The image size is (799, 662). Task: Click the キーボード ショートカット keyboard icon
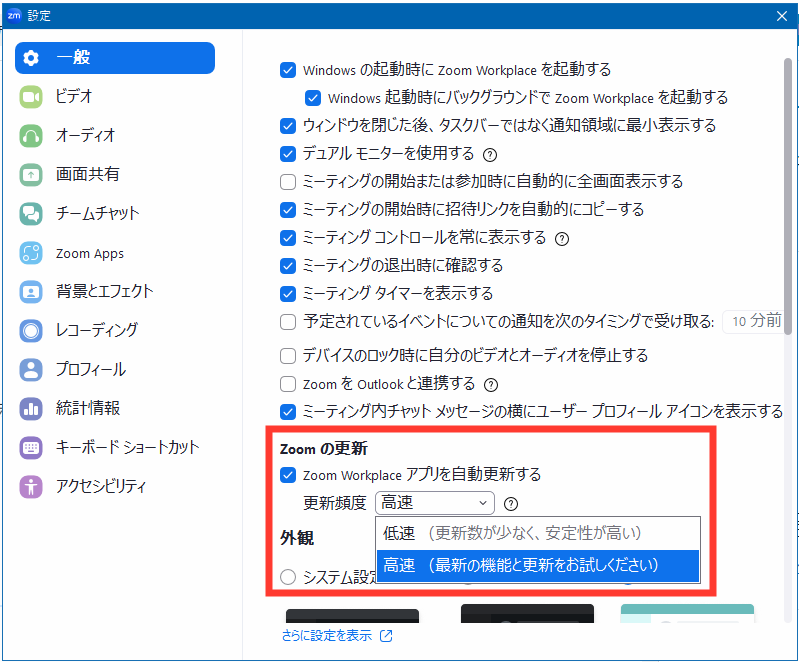pyautogui.click(x=31, y=447)
